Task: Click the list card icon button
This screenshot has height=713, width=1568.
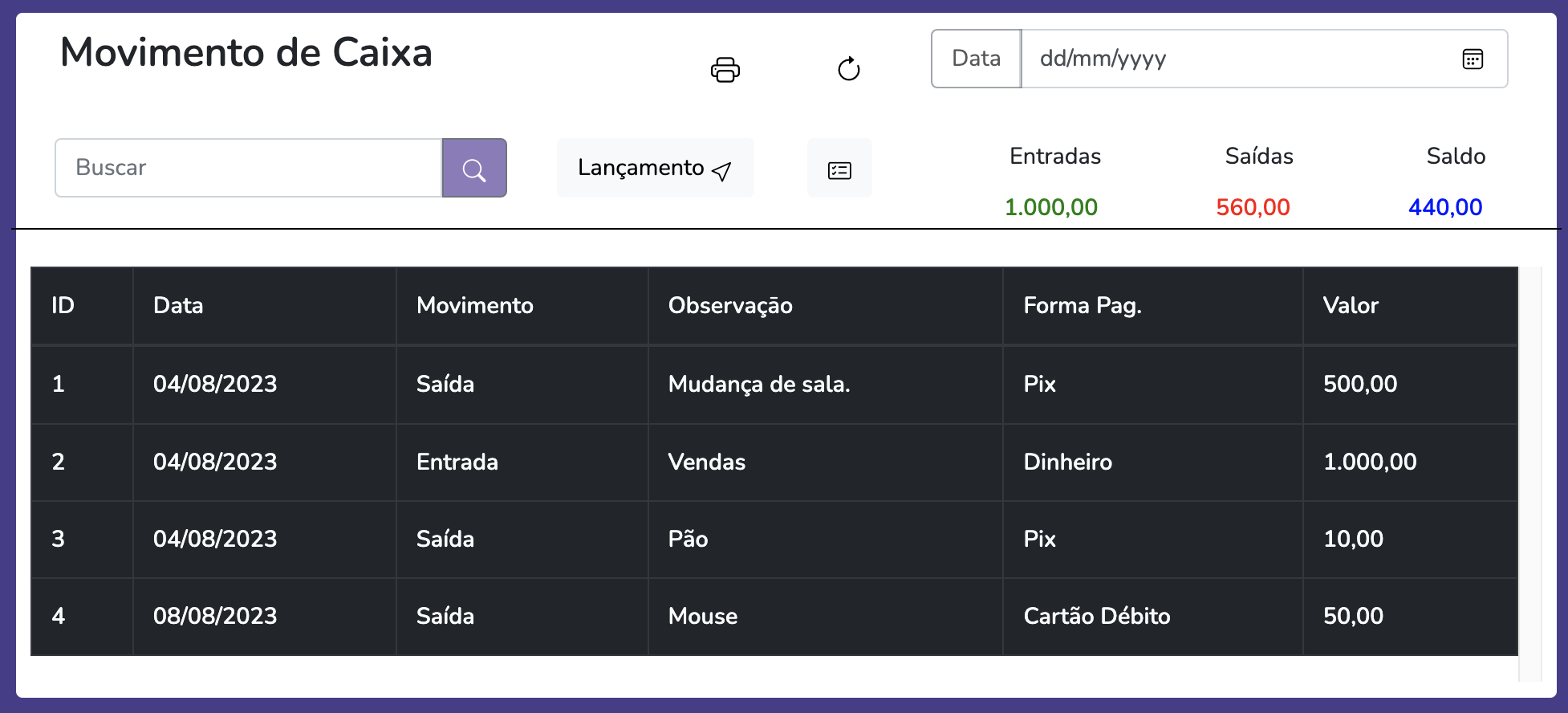Action: pos(839,169)
